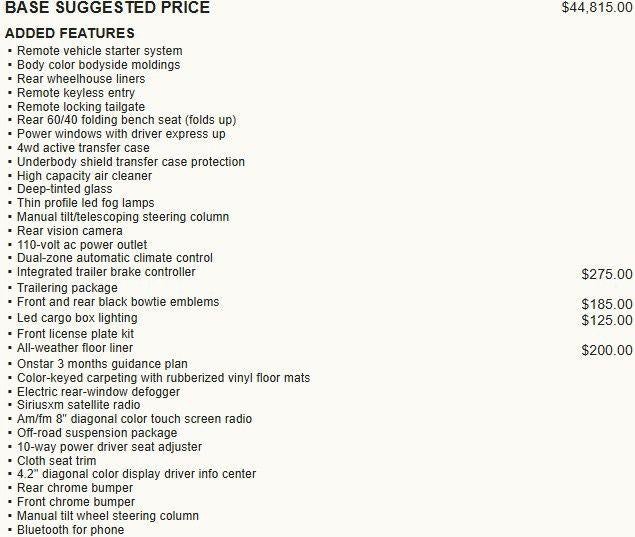Click Rear 60/40 folding bench seat entry
Screen dimensions: 635x537
tap(126, 120)
